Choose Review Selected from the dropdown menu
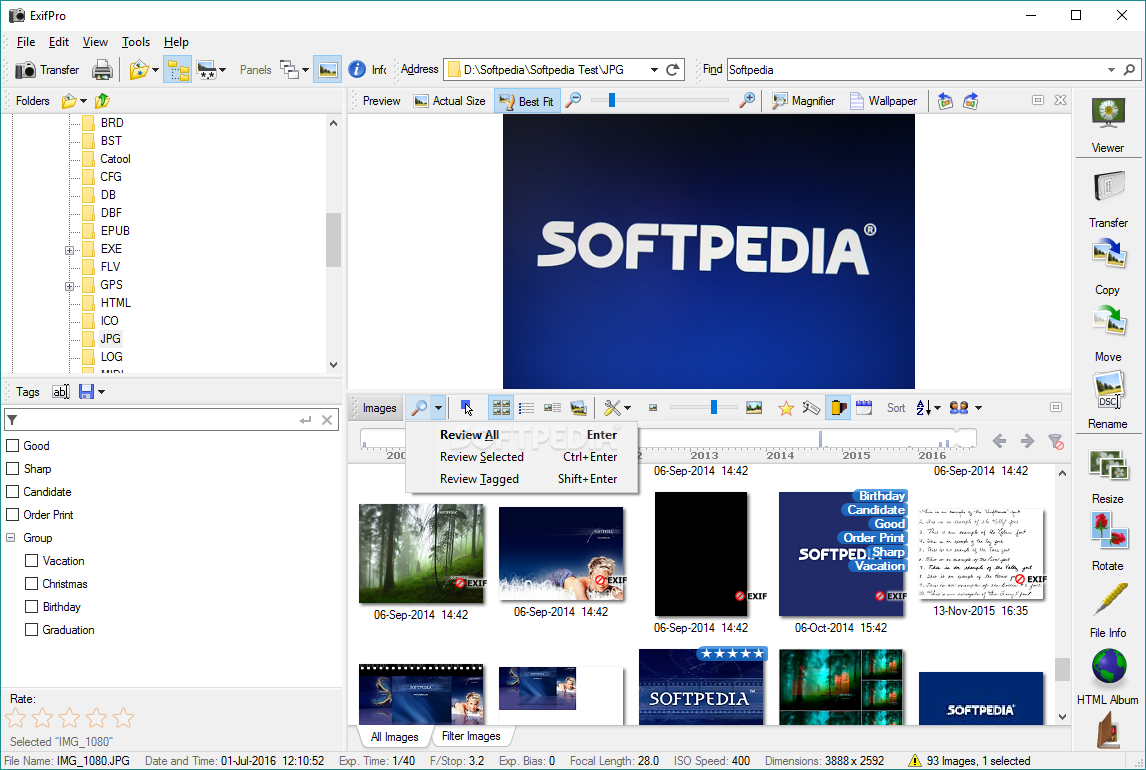1146x770 pixels. [522, 457]
